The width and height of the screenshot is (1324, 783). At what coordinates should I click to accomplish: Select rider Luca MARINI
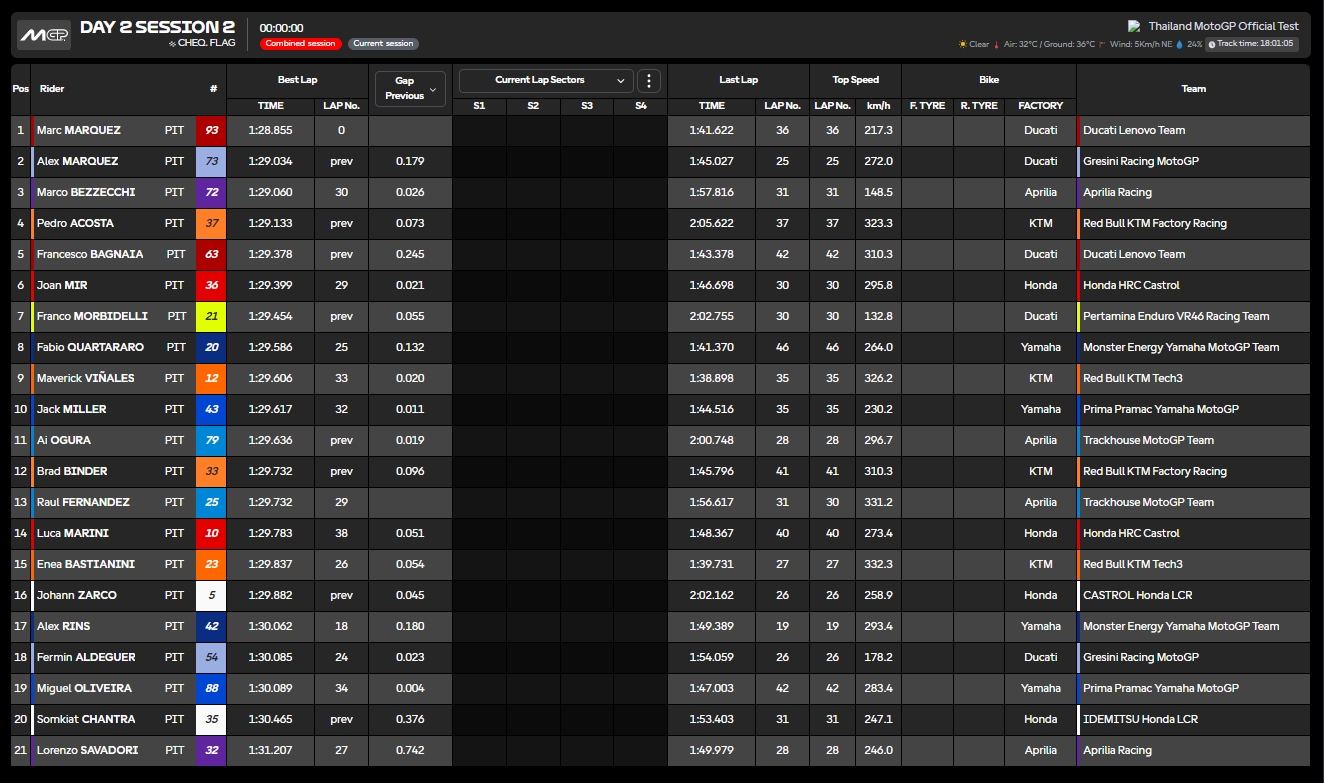pyautogui.click(x=73, y=533)
